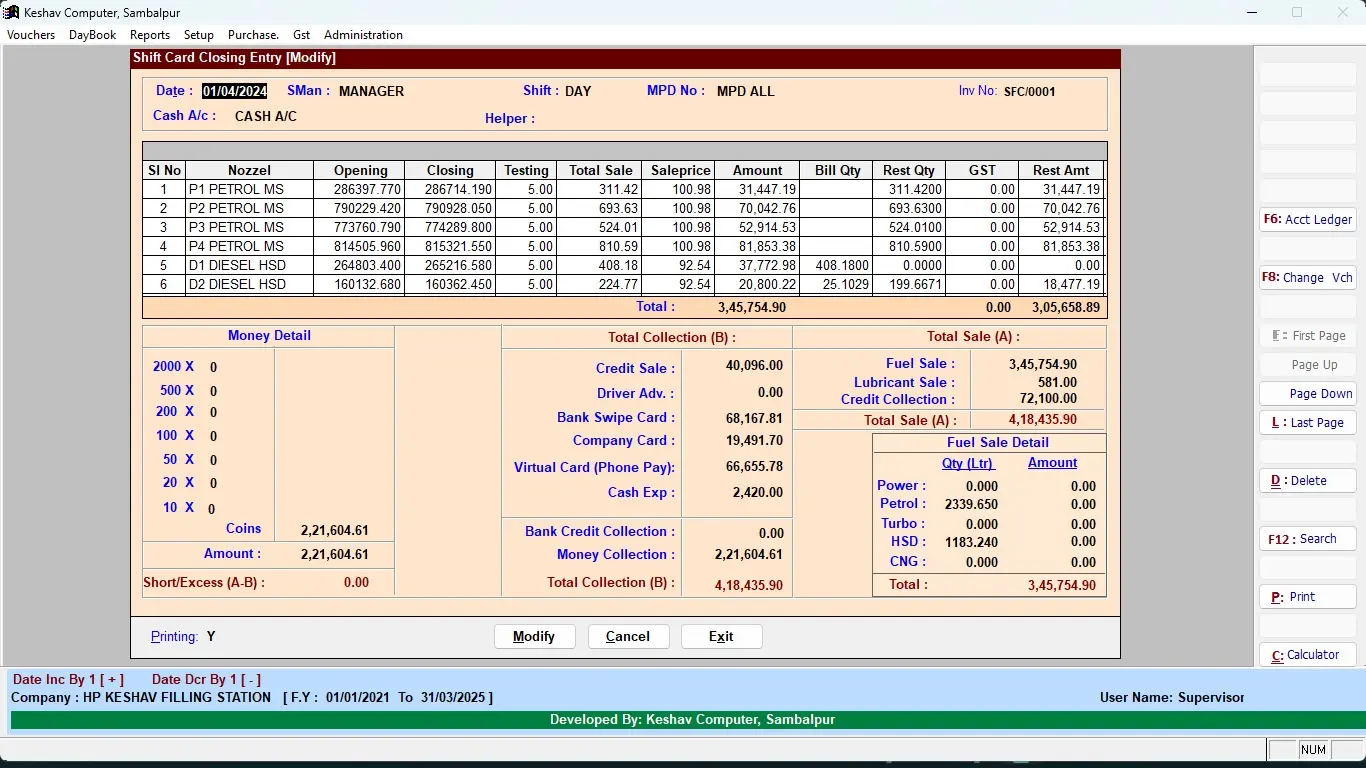Screen dimensions: 1366x768
Task: Click the Date field 01/04/2024
Action: tap(235, 91)
